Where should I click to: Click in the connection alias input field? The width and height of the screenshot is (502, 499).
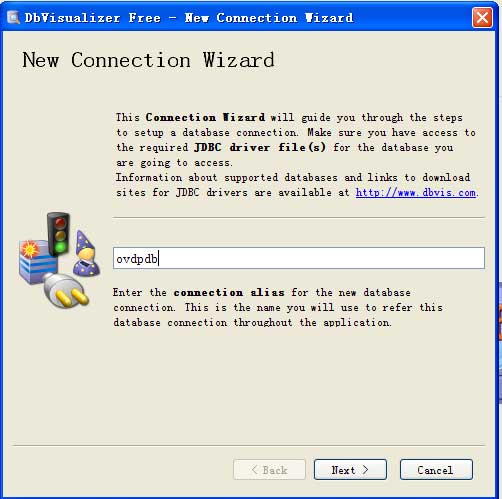[x=299, y=258]
